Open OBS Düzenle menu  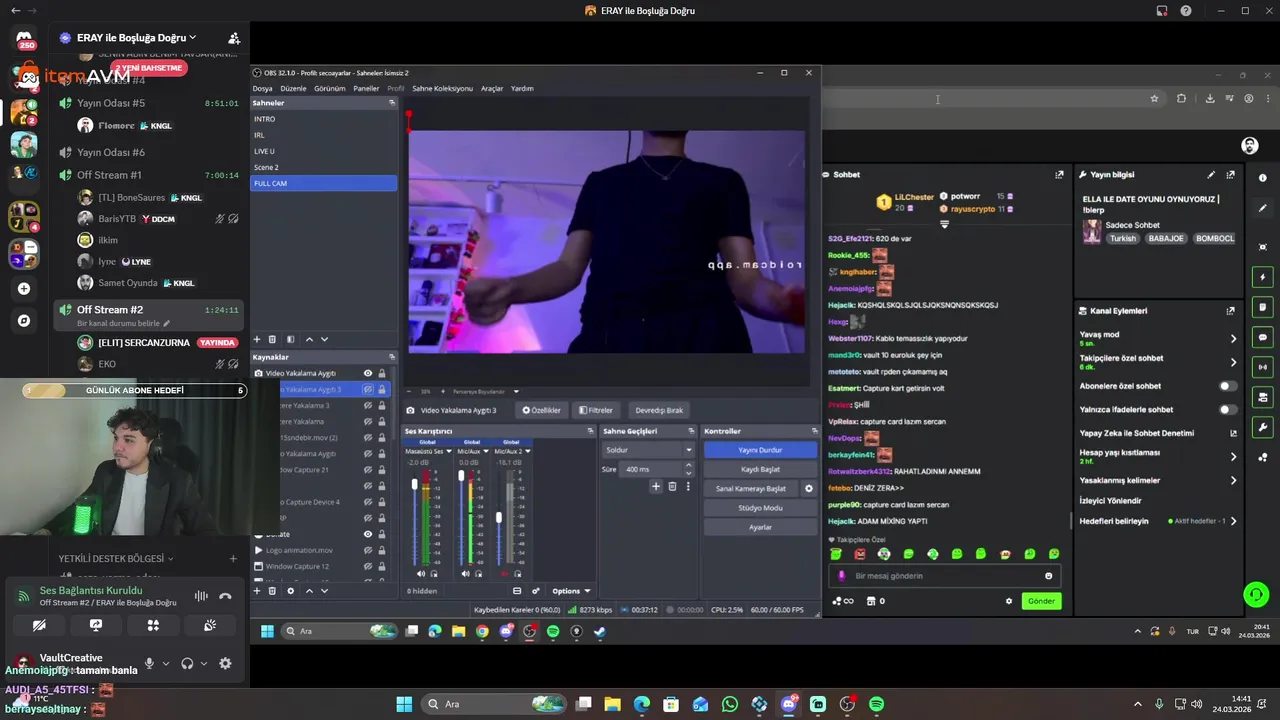click(x=293, y=88)
